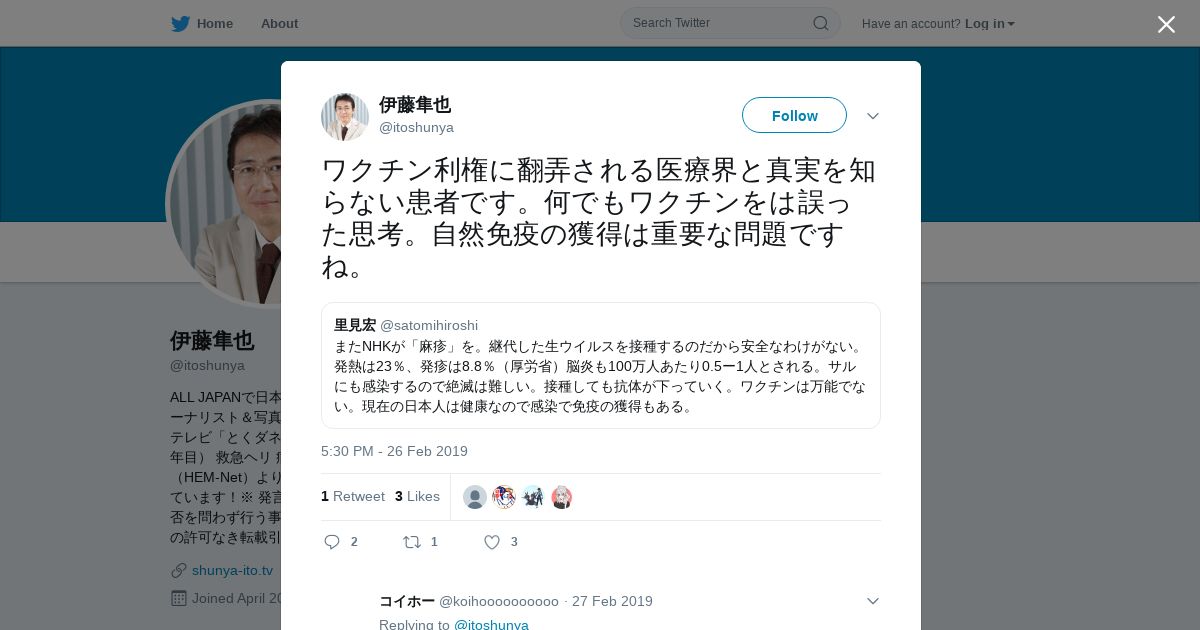Screen dimensions: 1200x630
Task: Open quoted tweet by 里見宏 @satomihiroshi
Action: 600,365
